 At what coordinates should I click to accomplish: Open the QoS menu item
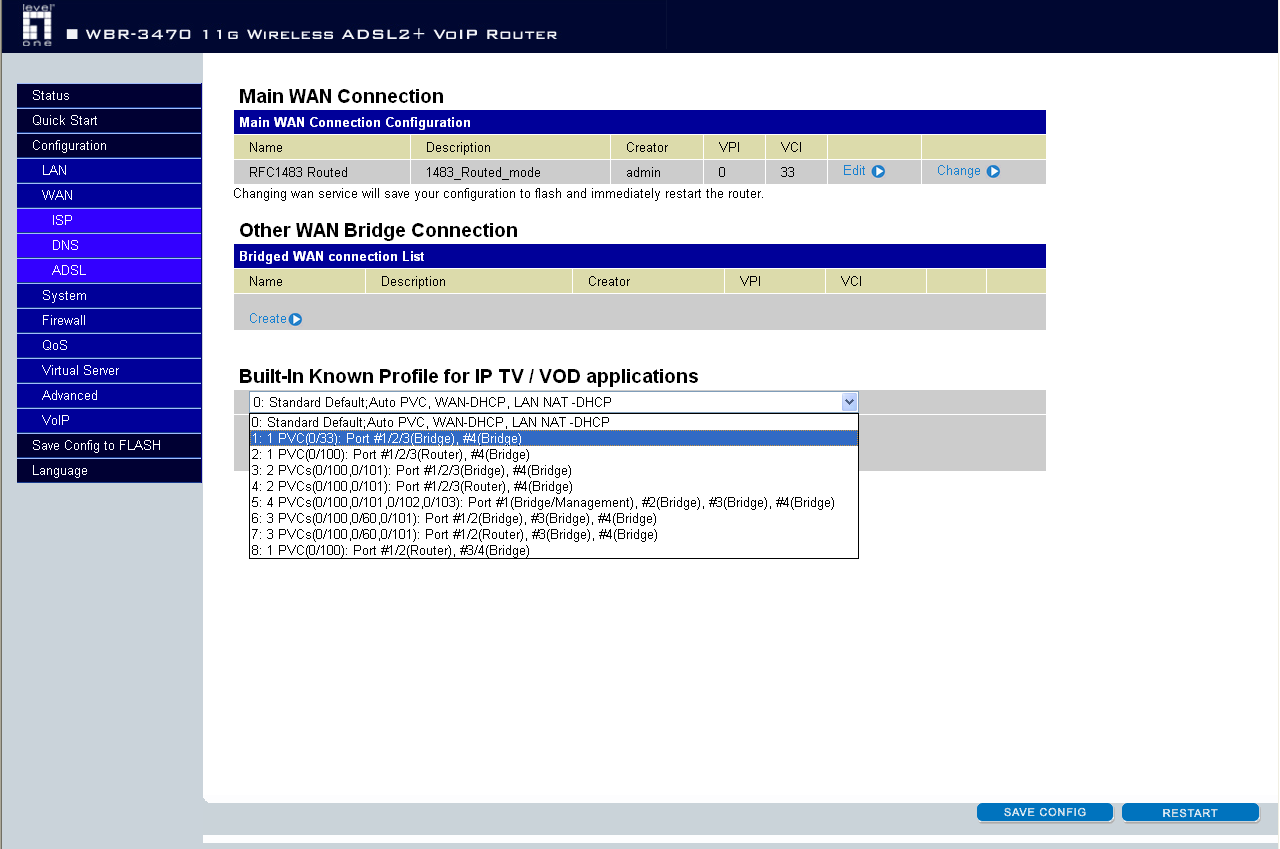point(109,346)
